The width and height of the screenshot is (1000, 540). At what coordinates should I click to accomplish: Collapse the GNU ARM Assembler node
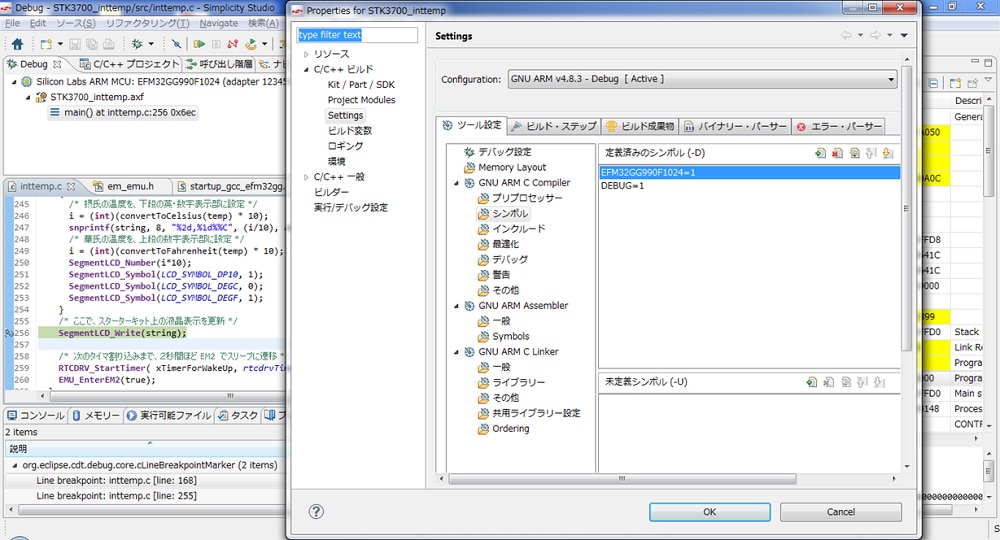[456, 306]
